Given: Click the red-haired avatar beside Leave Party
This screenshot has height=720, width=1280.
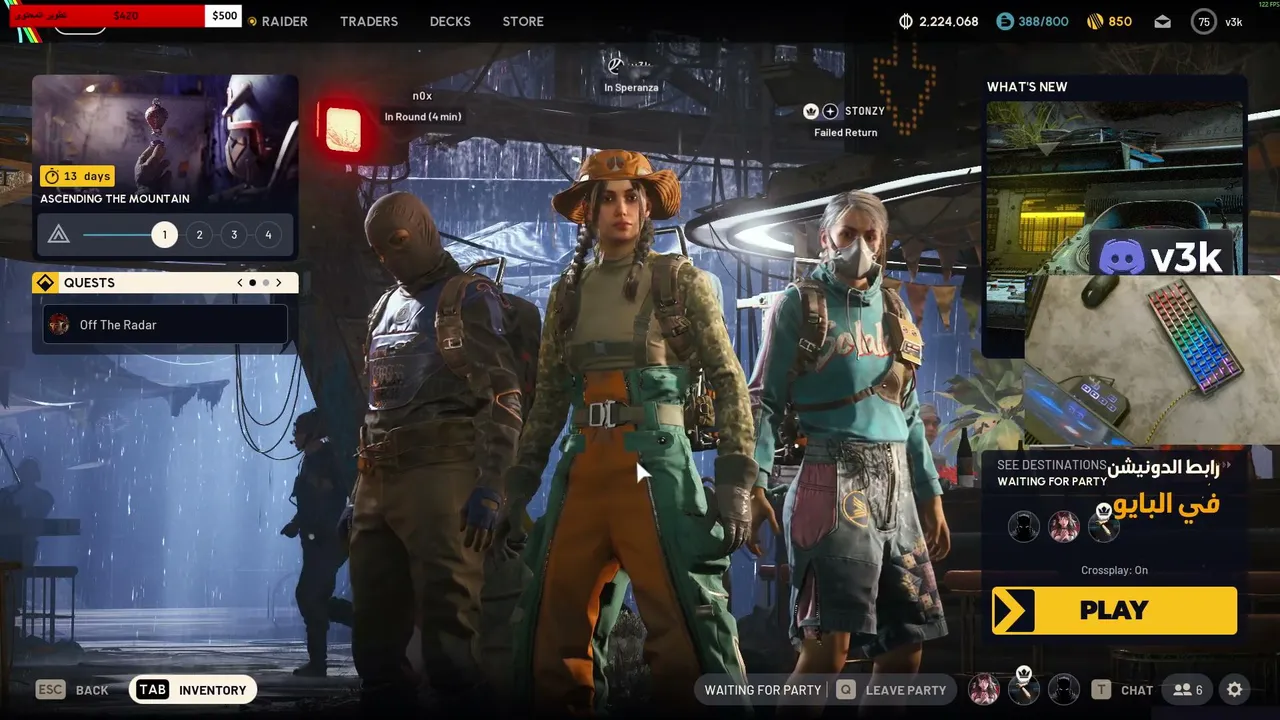Looking at the screenshot, I should click(984, 689).
